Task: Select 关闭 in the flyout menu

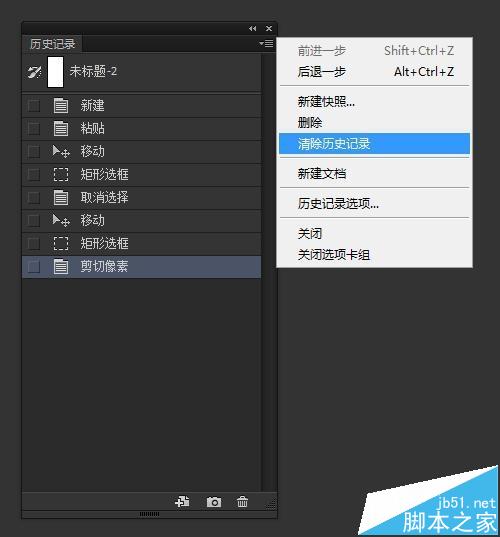Action: coord(375,234)
